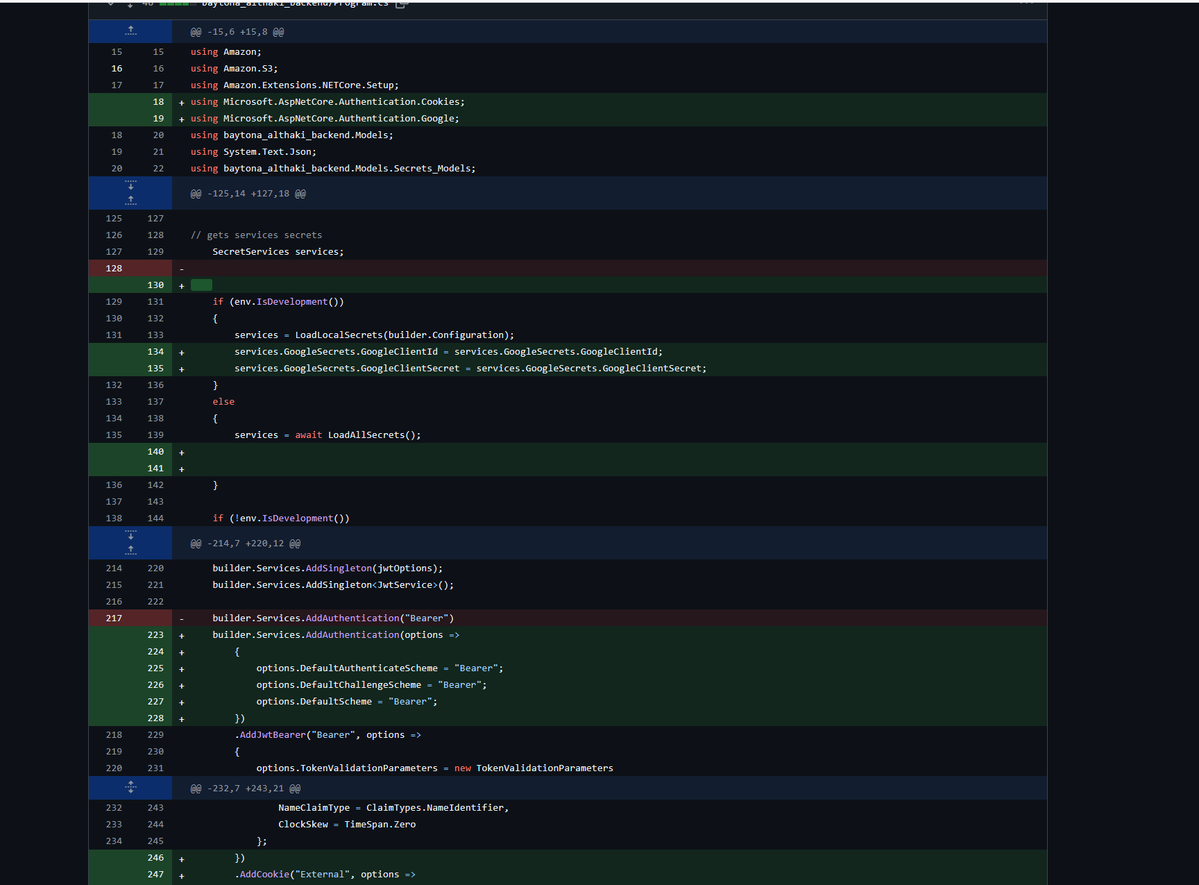Click line 'using System.Text.Json;'
This screenshot has width=1199, height=885.
click(253, 152)
